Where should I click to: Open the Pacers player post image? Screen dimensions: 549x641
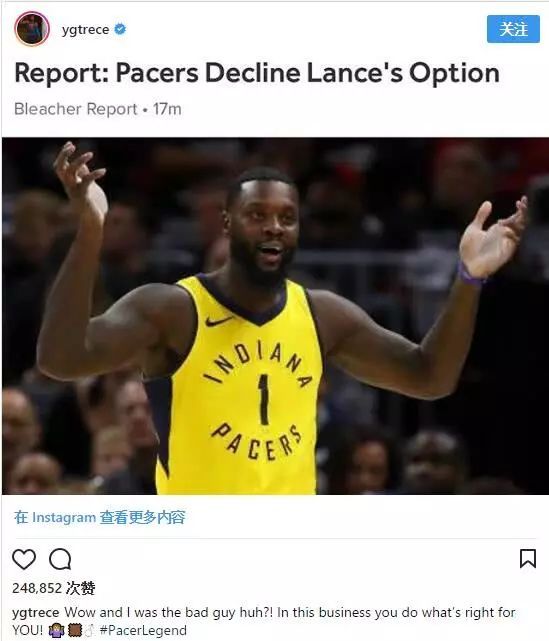[276, 316]
